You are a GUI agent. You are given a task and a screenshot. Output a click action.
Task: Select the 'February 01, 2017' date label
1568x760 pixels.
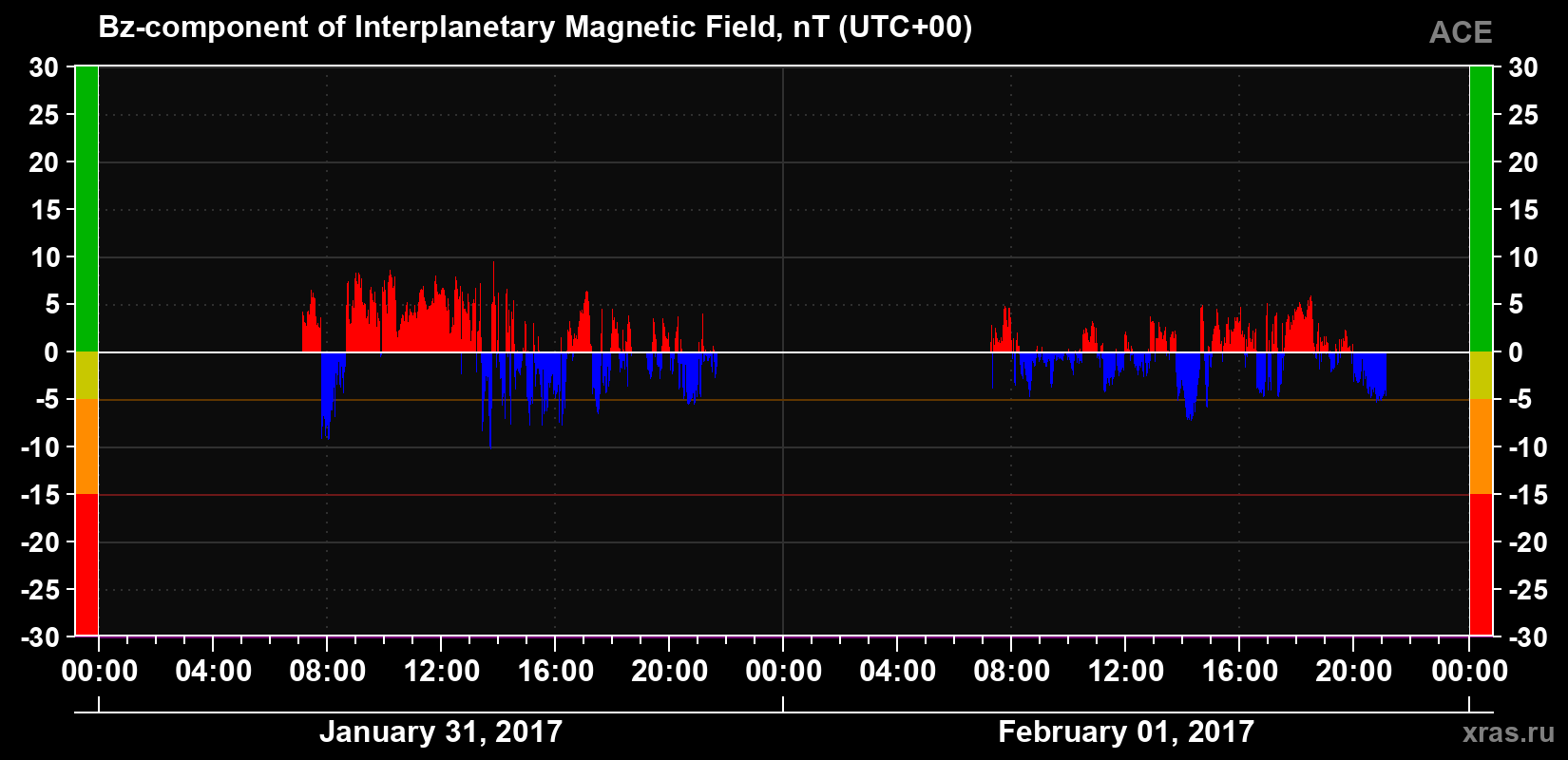click(1126, 731)
